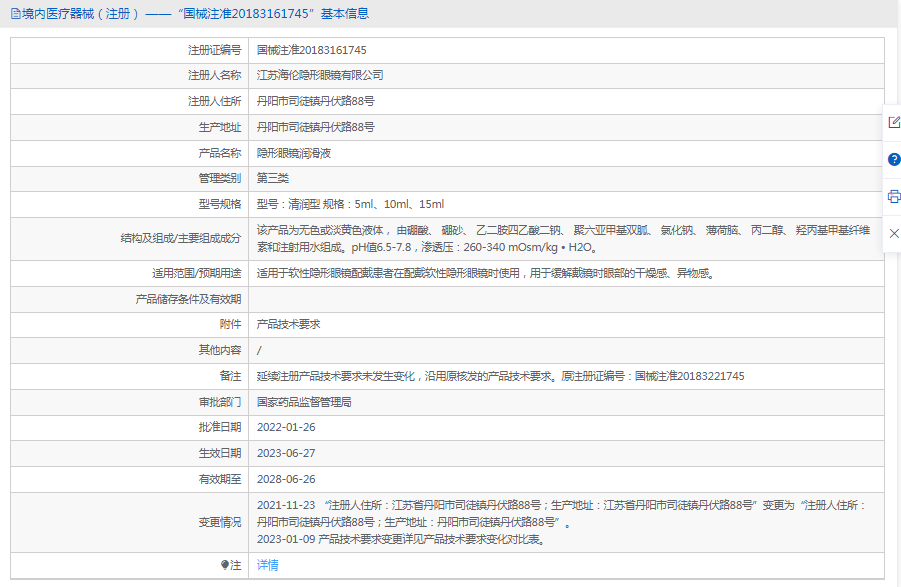901x587 pixels.
Task: Click expiry date 2028-06-26
Action: pos(286,479)
